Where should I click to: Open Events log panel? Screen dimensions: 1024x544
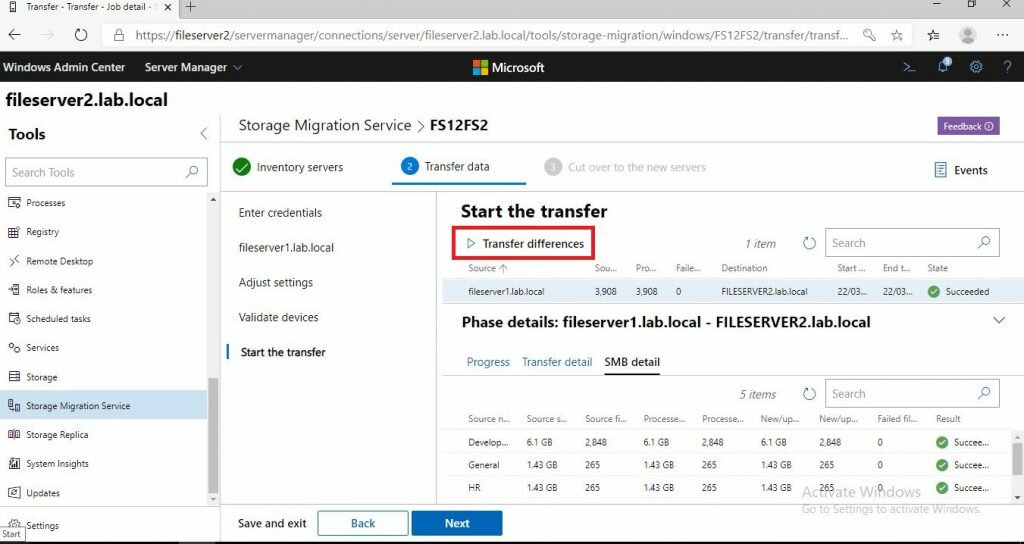pyautogui.click(x=961, y=170)
